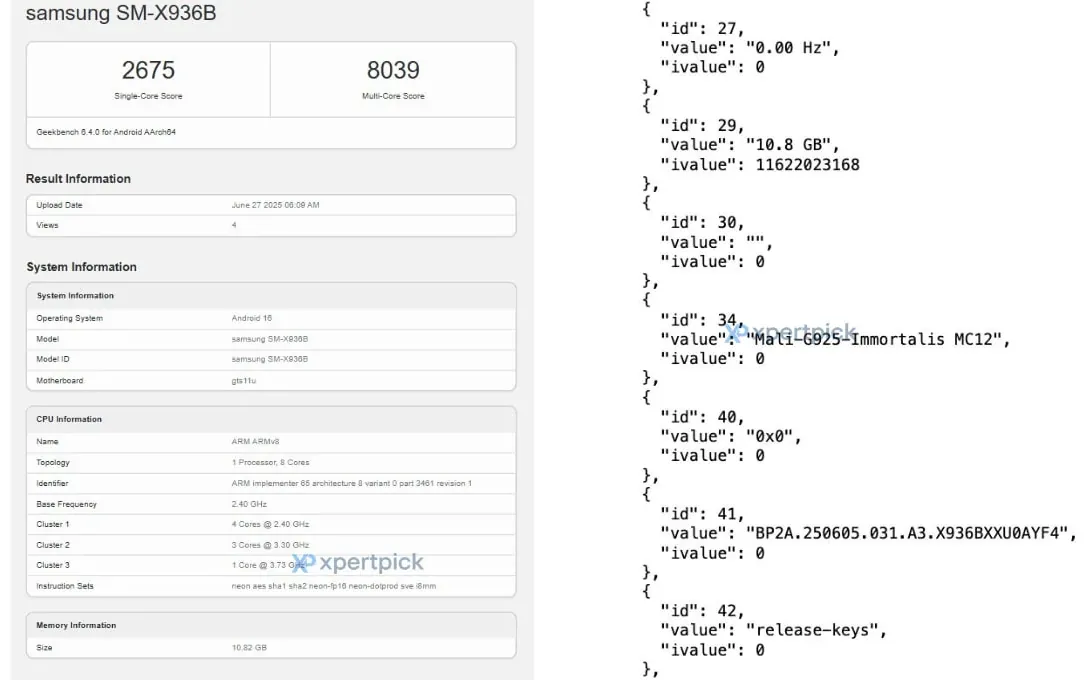This screenshot has width=1090, height=680.
Task: Select the JSON value "0x0"
Action: pyautogui.click(x=770, y=437)
